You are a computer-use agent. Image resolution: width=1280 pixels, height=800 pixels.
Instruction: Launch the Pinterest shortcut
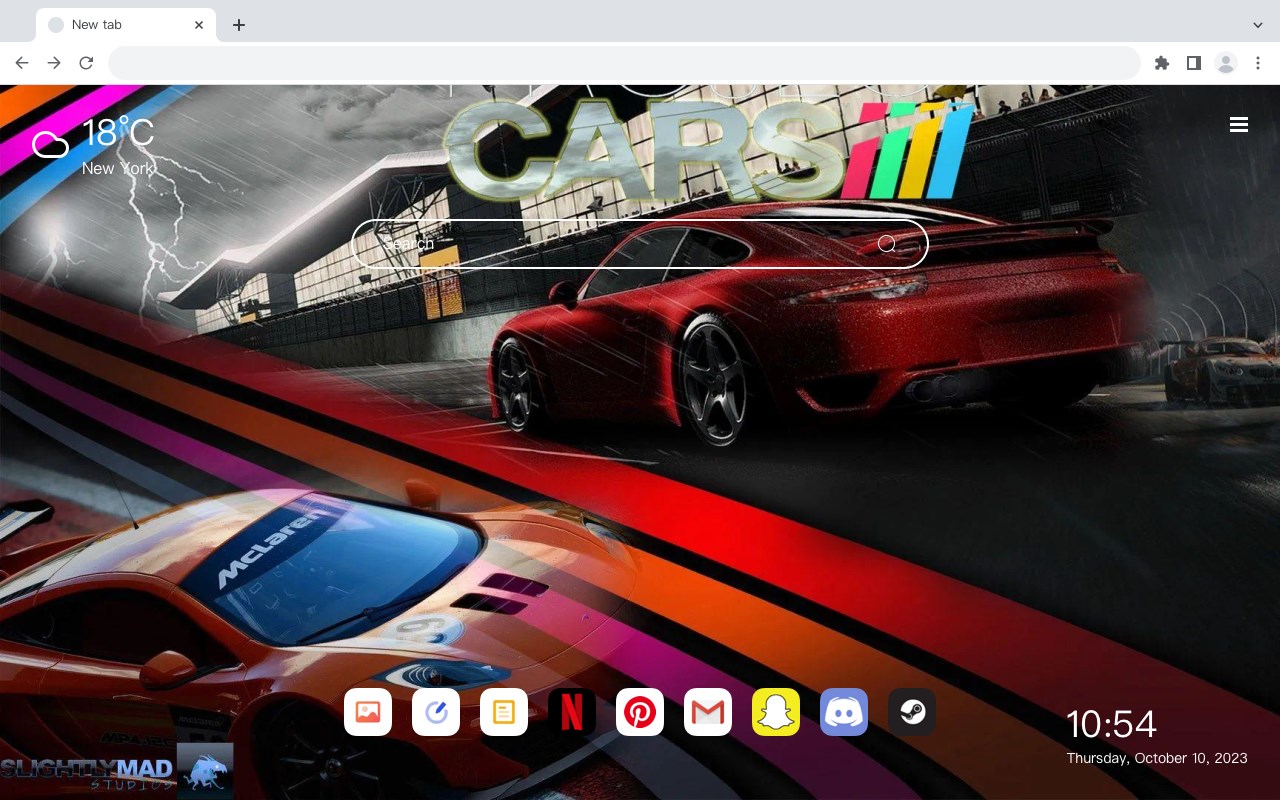pyautogui.click(x=640, y=712)
